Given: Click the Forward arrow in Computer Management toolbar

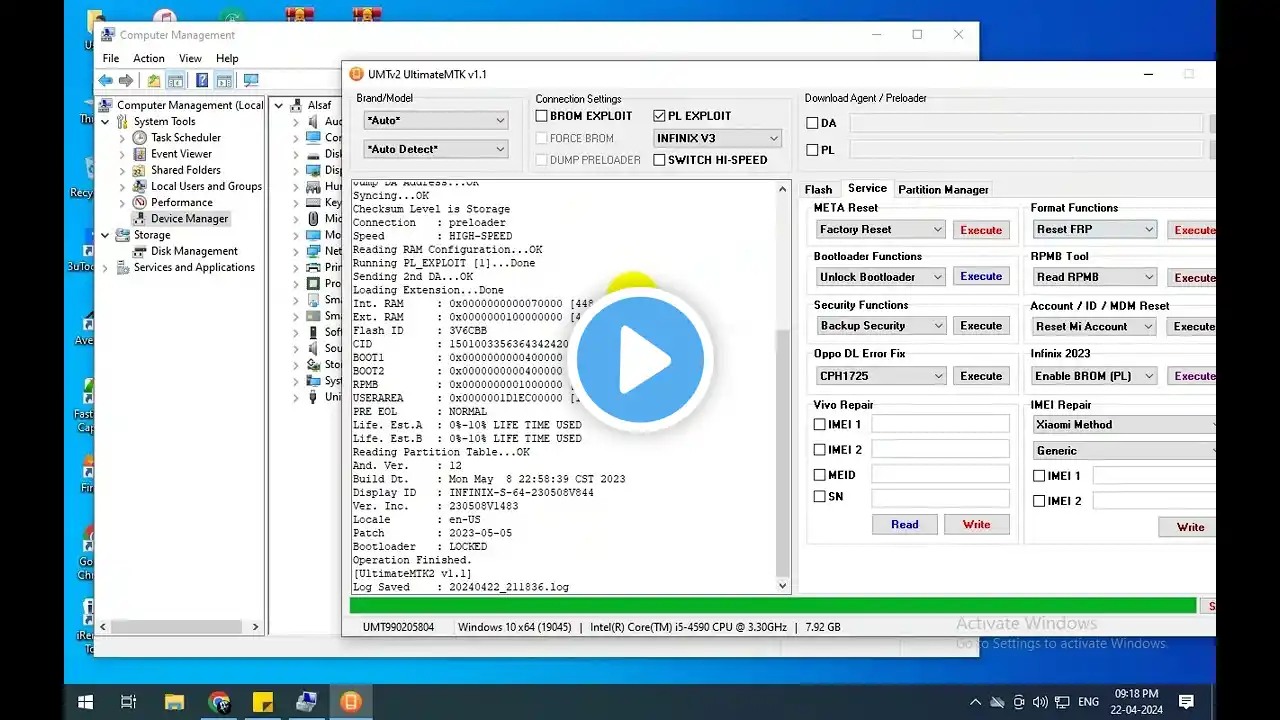Looking at the screenshot, I should 126,81.
